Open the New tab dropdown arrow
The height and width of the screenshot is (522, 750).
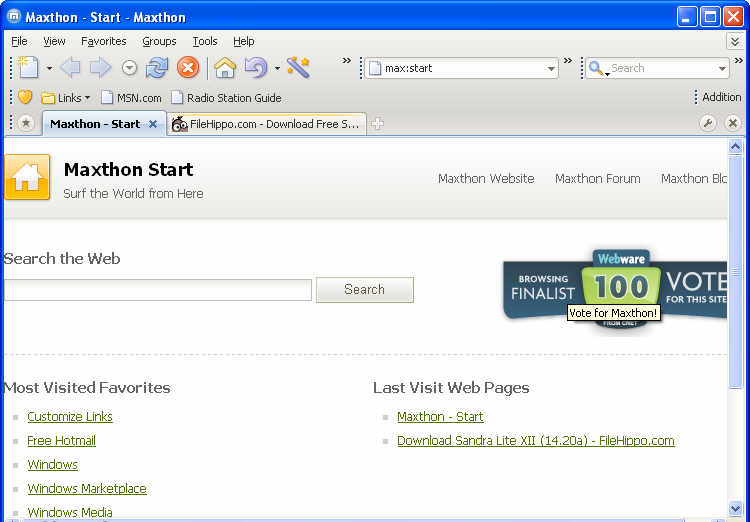49,68
